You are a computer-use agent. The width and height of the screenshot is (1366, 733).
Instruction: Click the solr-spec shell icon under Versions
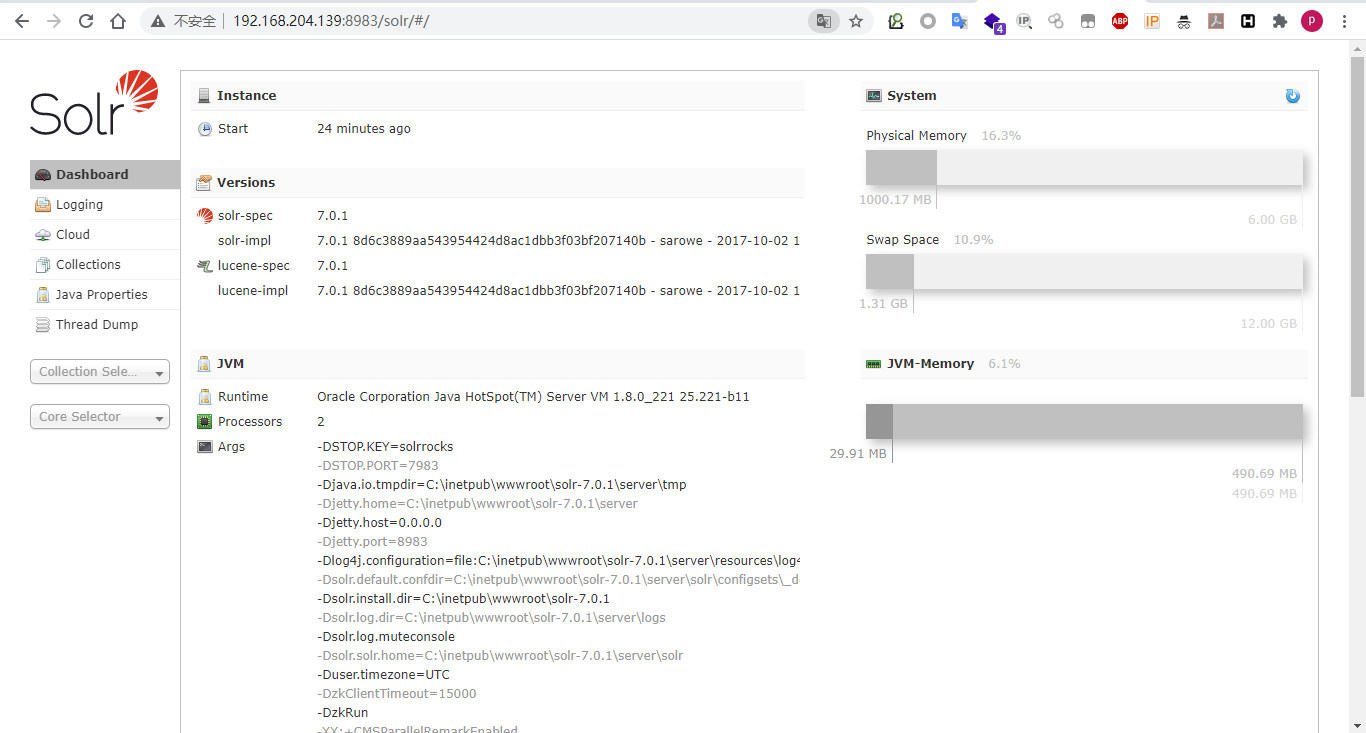(206, 215)
